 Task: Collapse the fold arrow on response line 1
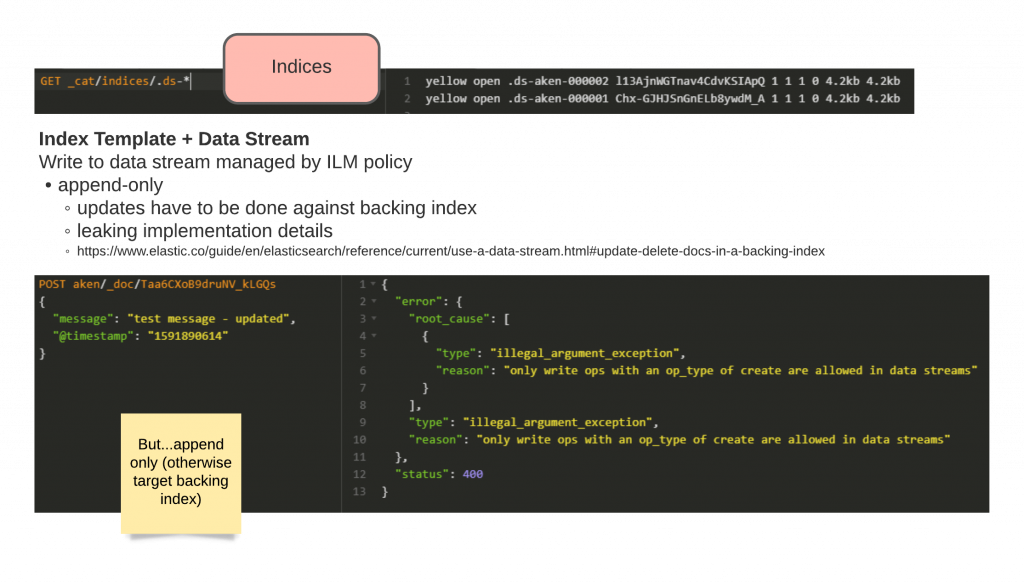374,284
